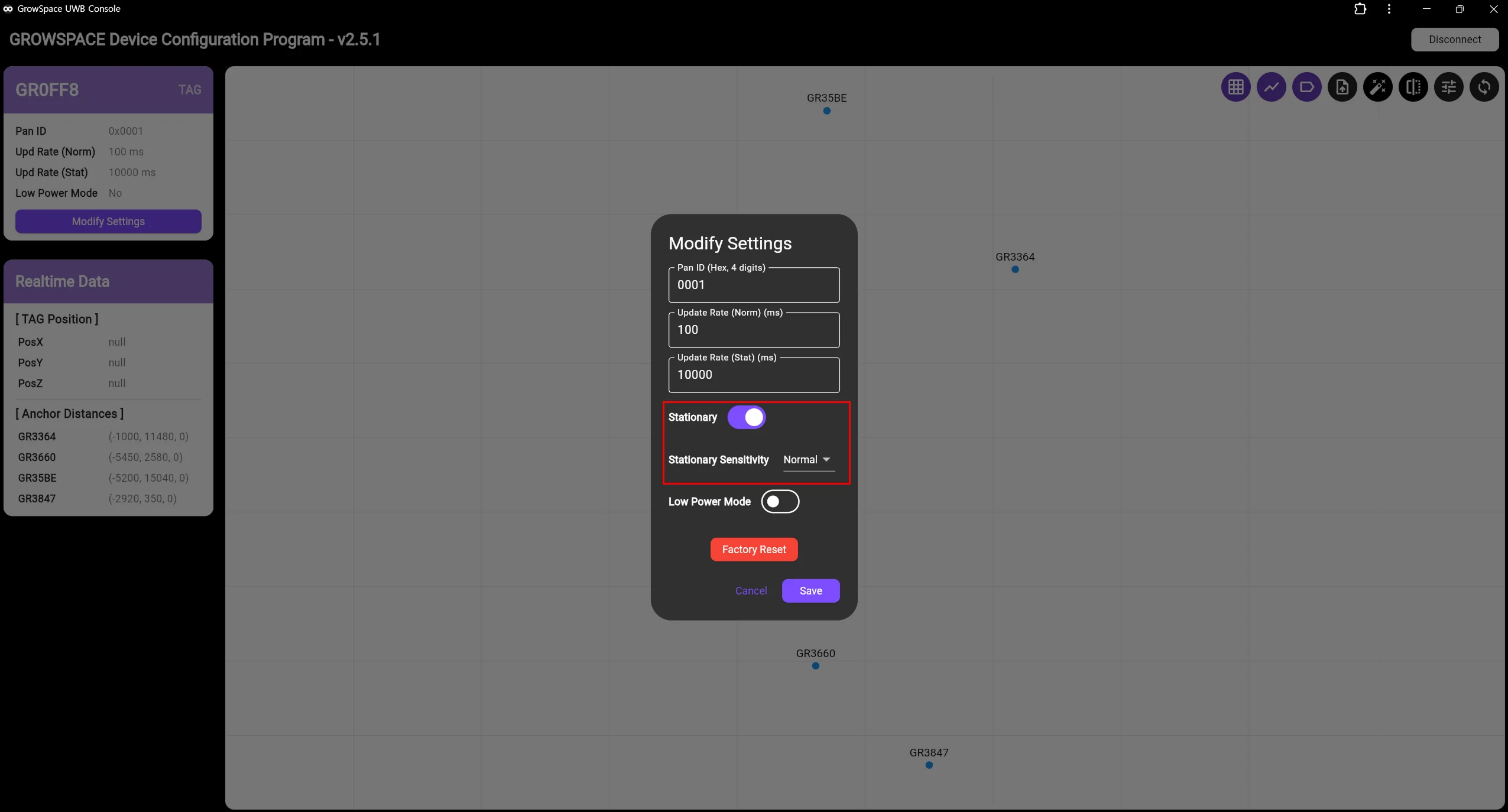1508x812 pixels.
Task: Click the GR3847 row in Anchor Distances
Action: point(108,499)
